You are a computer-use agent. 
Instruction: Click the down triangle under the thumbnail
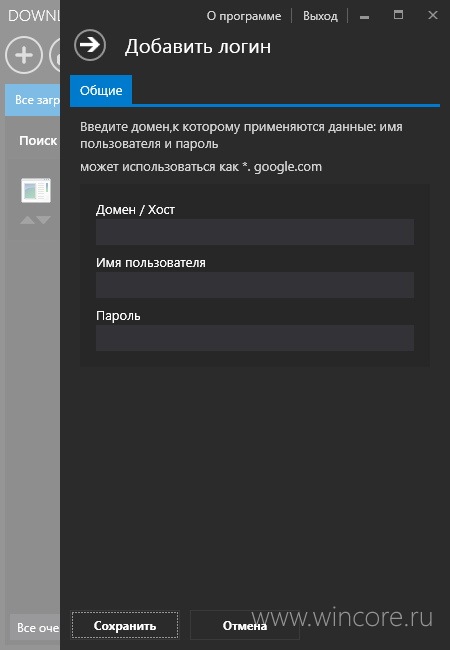coord(44,220)
